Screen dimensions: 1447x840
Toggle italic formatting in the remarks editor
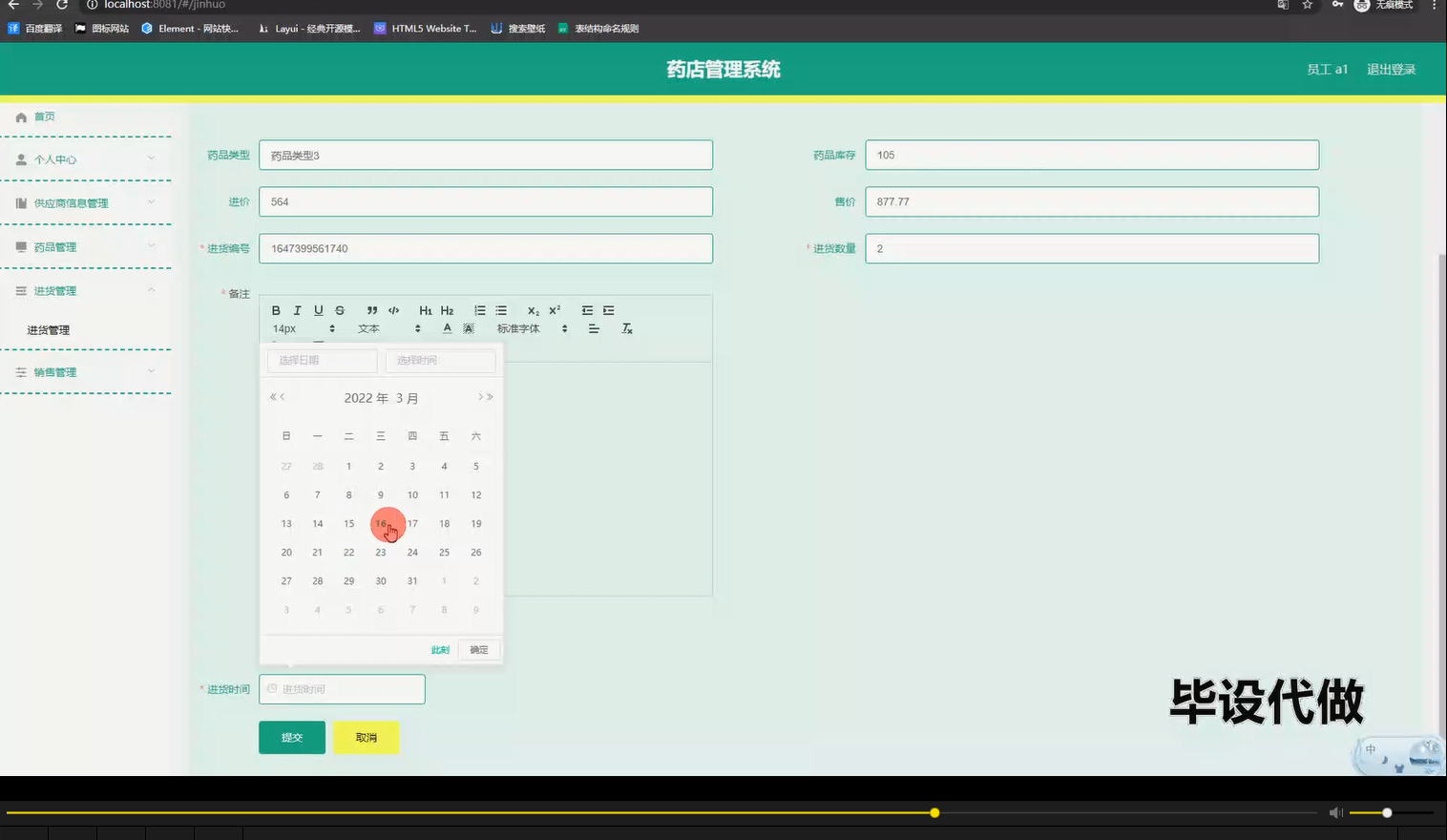tap(297, 310)
